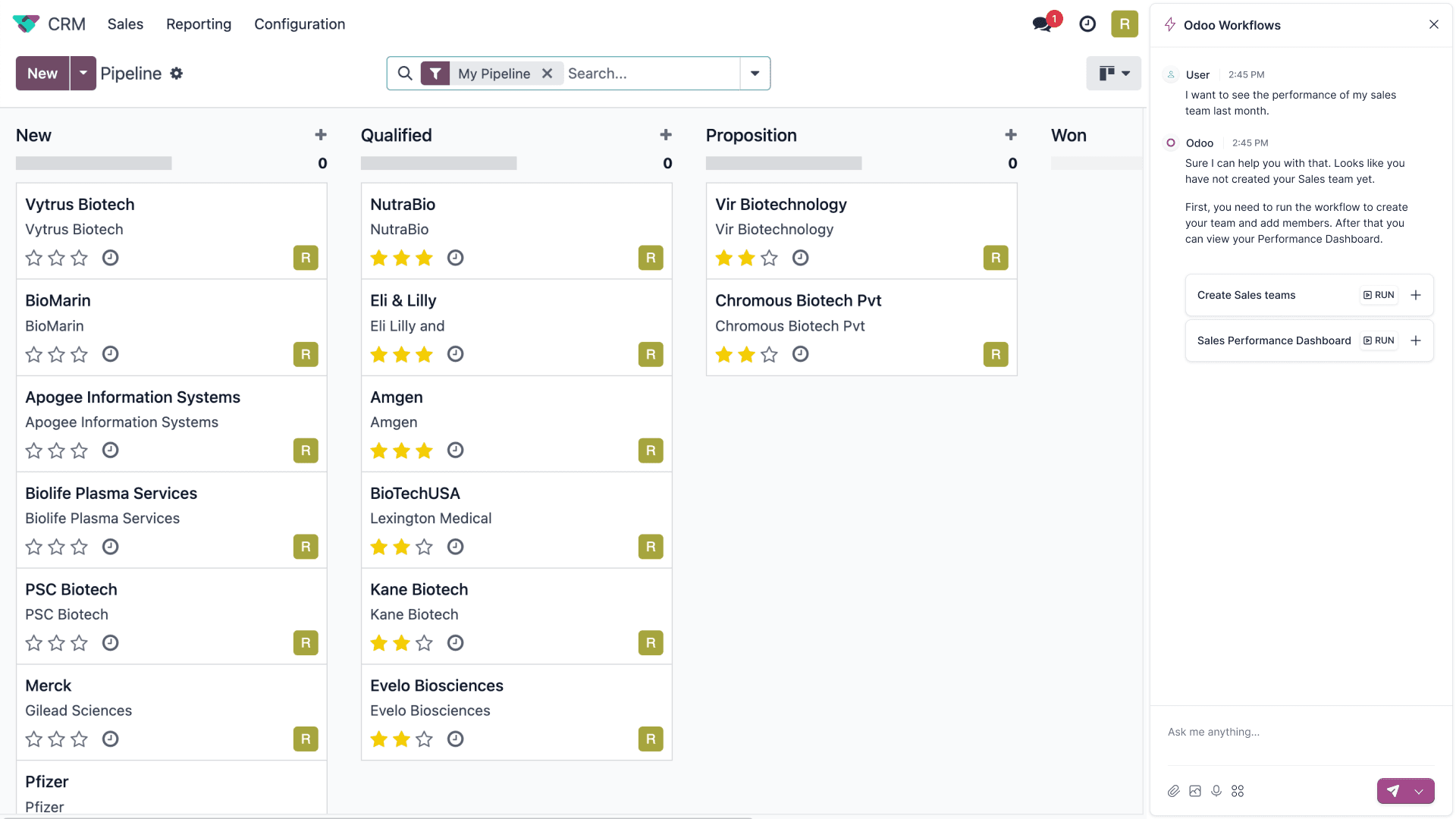The image size is (1456, 819).
Task: Remove the My Pipeline filter
Action: pos(547,74)
